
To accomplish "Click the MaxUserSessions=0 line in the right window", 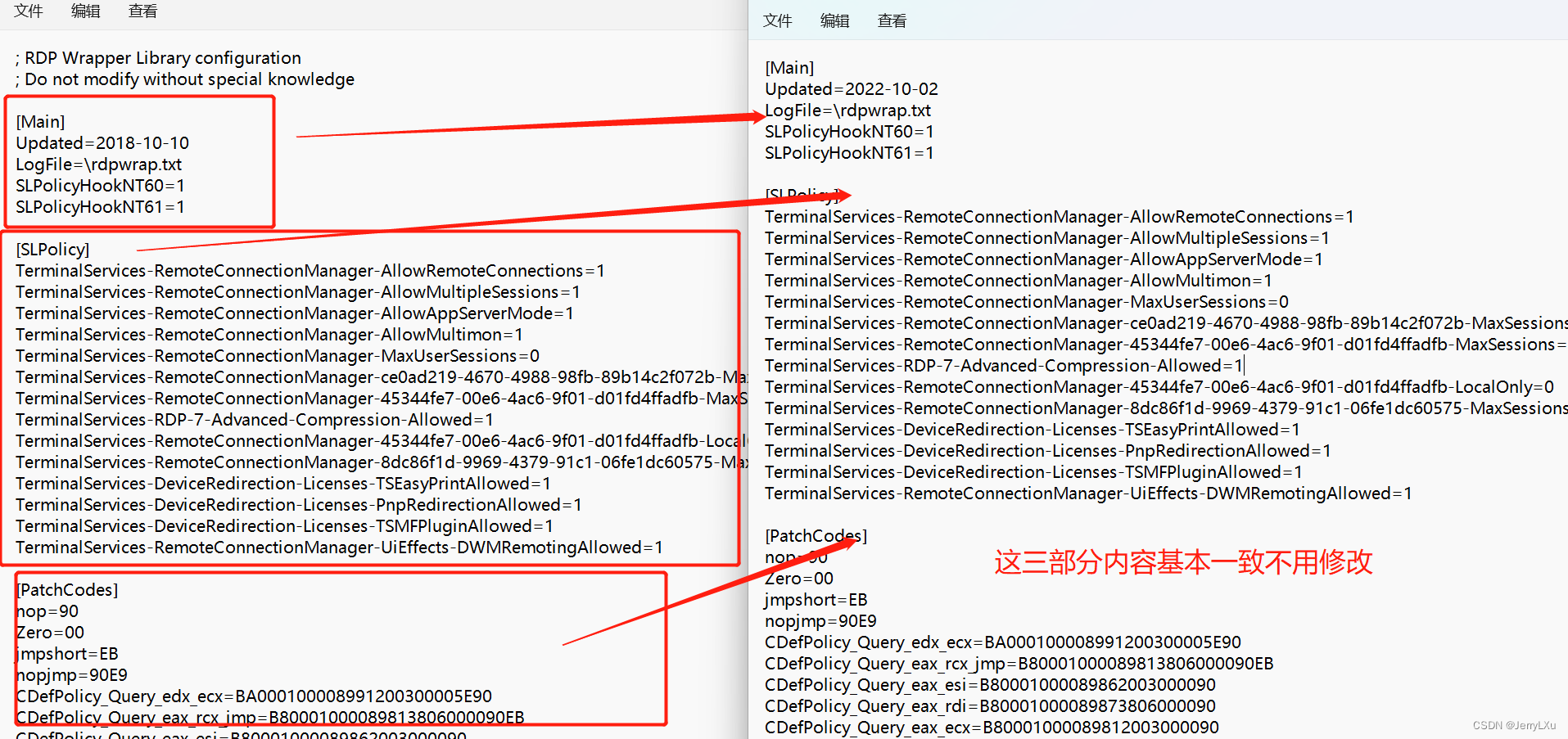I will click(x=1027, y=302).
